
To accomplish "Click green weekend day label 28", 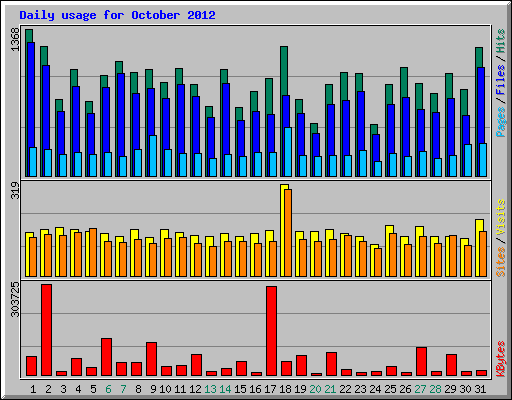I will [435, 389].
